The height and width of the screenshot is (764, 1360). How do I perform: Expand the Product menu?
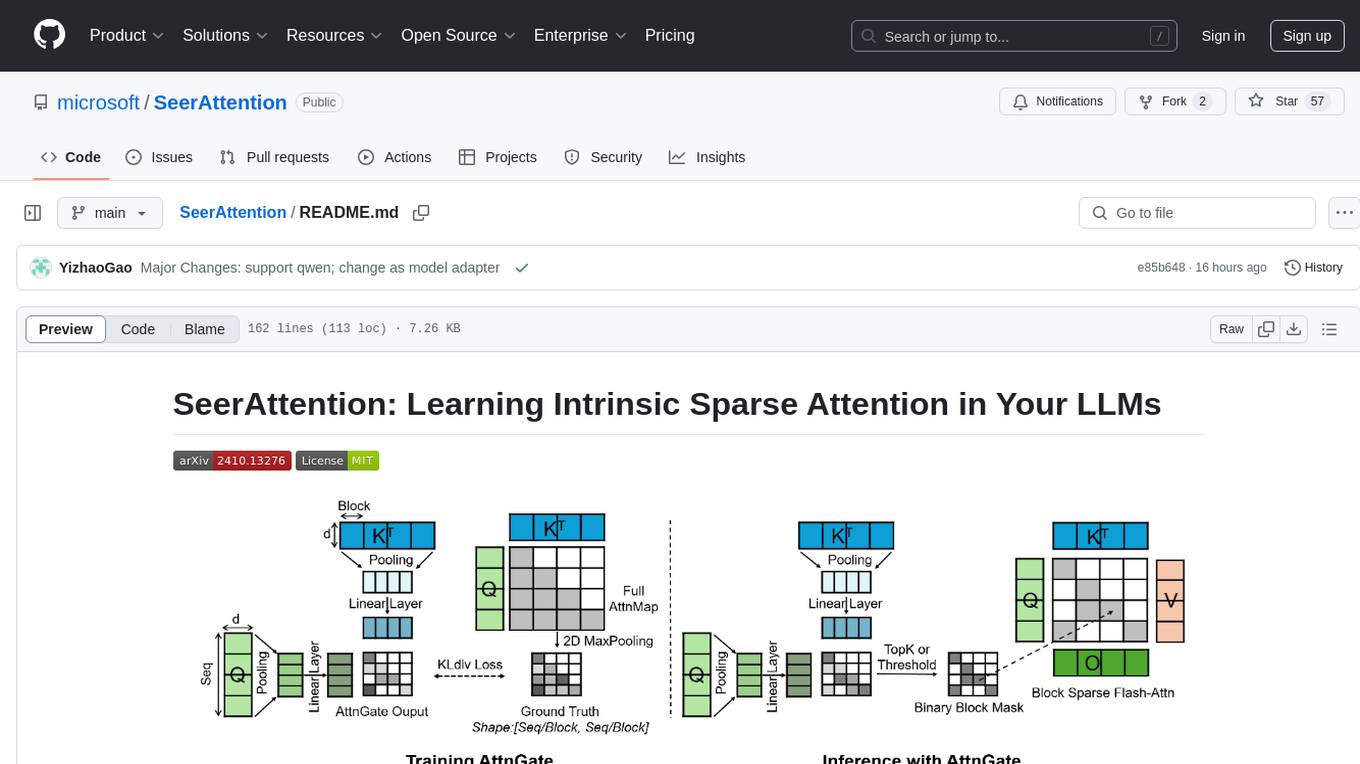pos(127,35)
